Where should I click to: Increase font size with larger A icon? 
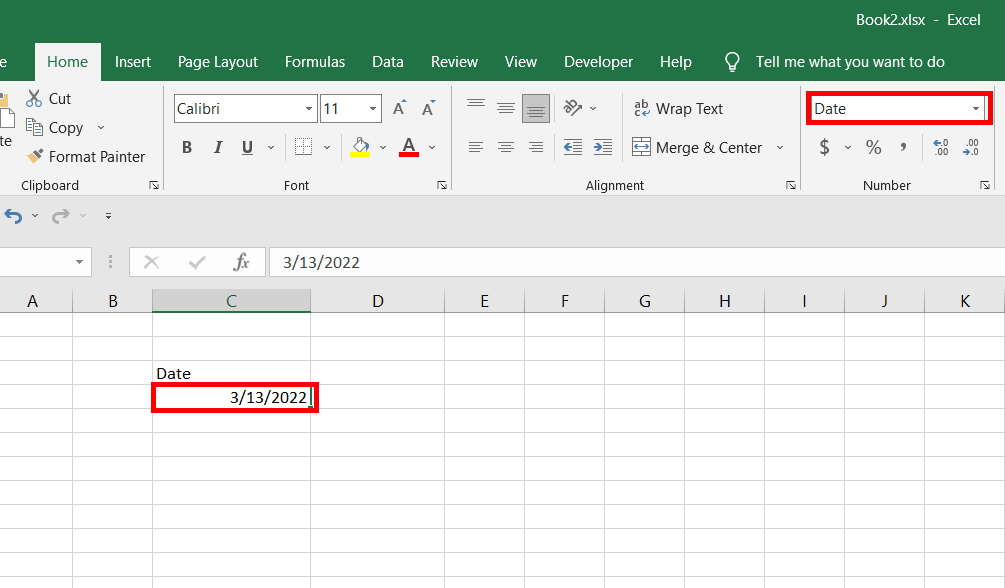click(x=399, y=108)
